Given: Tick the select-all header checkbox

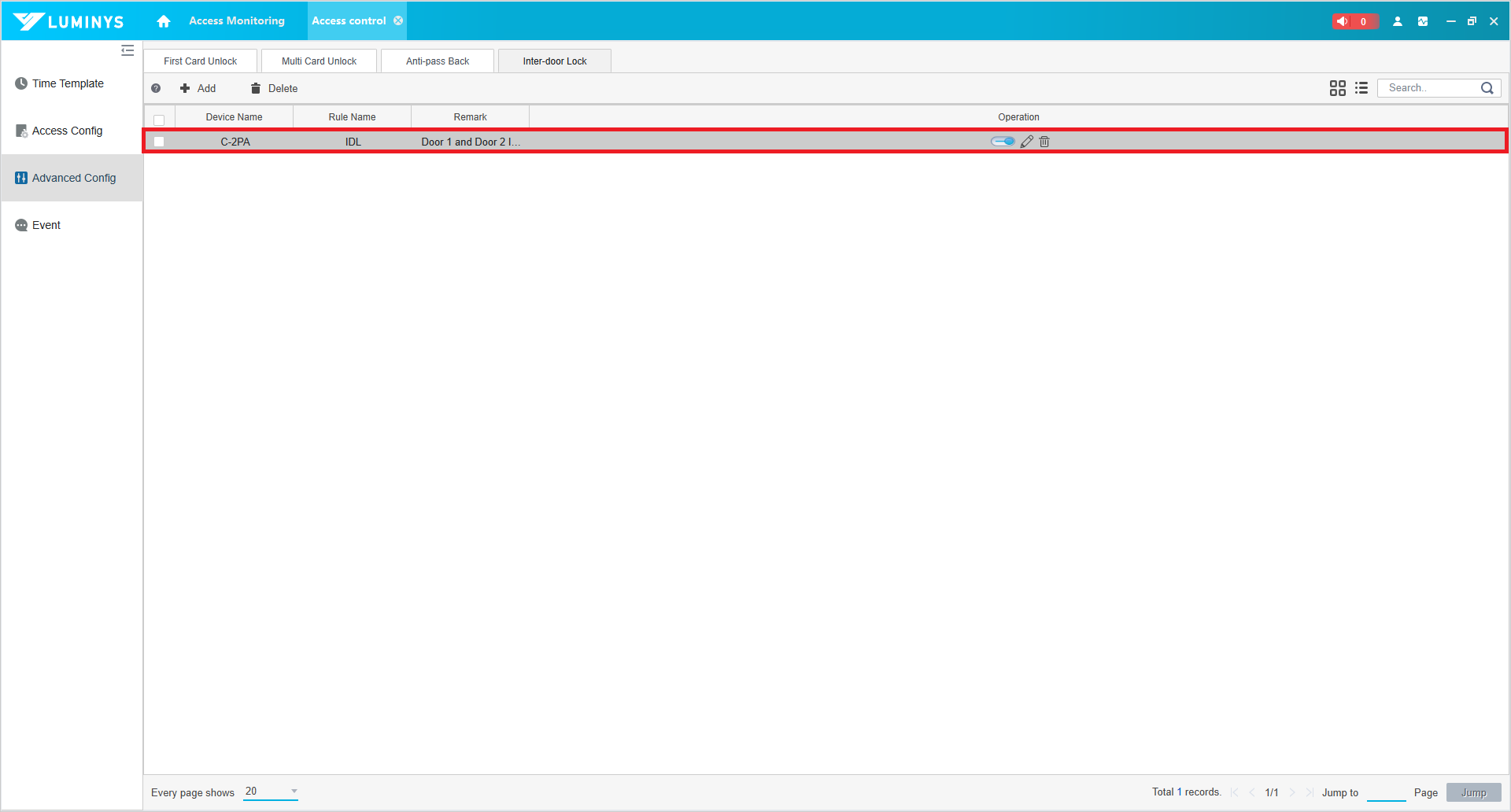Looking at the screenshot, I should [x=159, y=120].
